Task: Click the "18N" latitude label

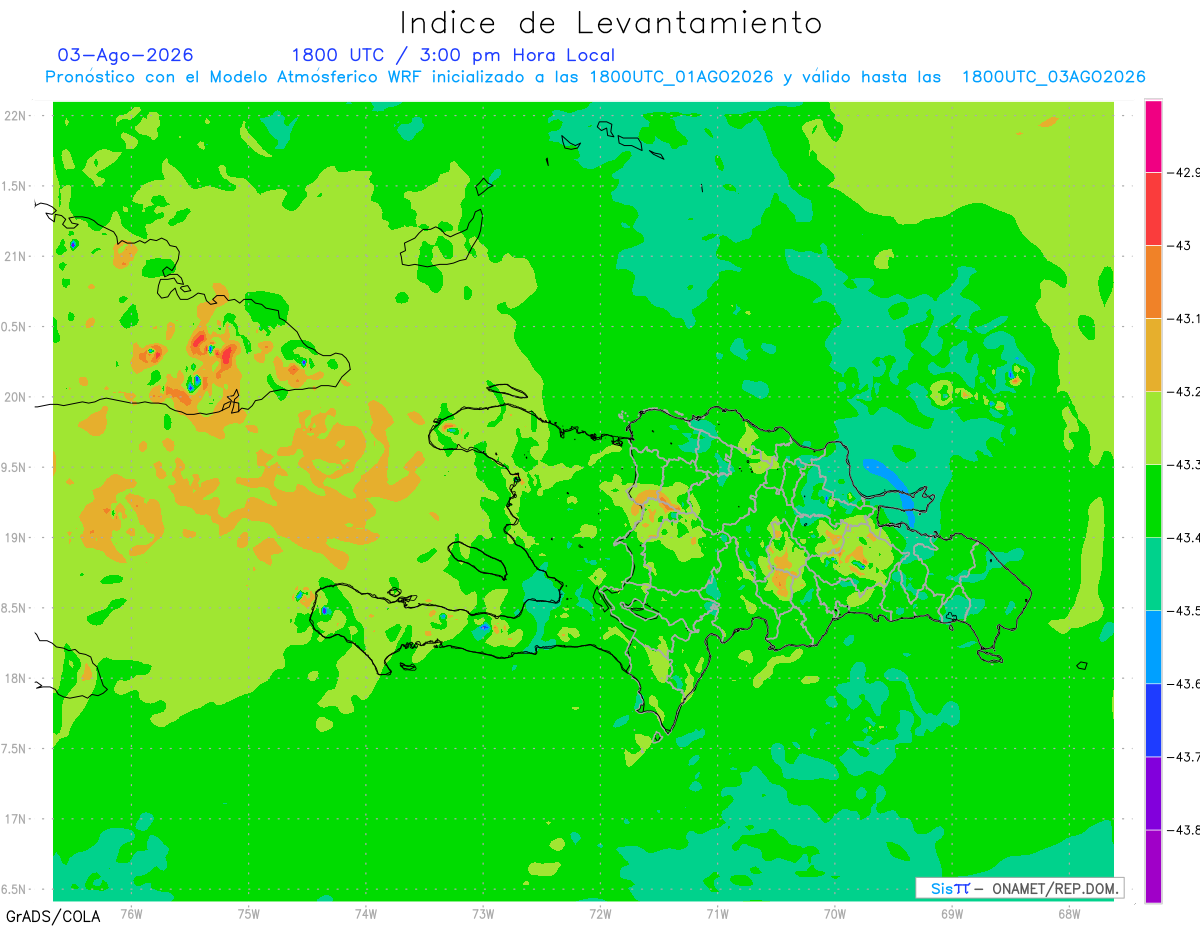Action: [17, 678]
